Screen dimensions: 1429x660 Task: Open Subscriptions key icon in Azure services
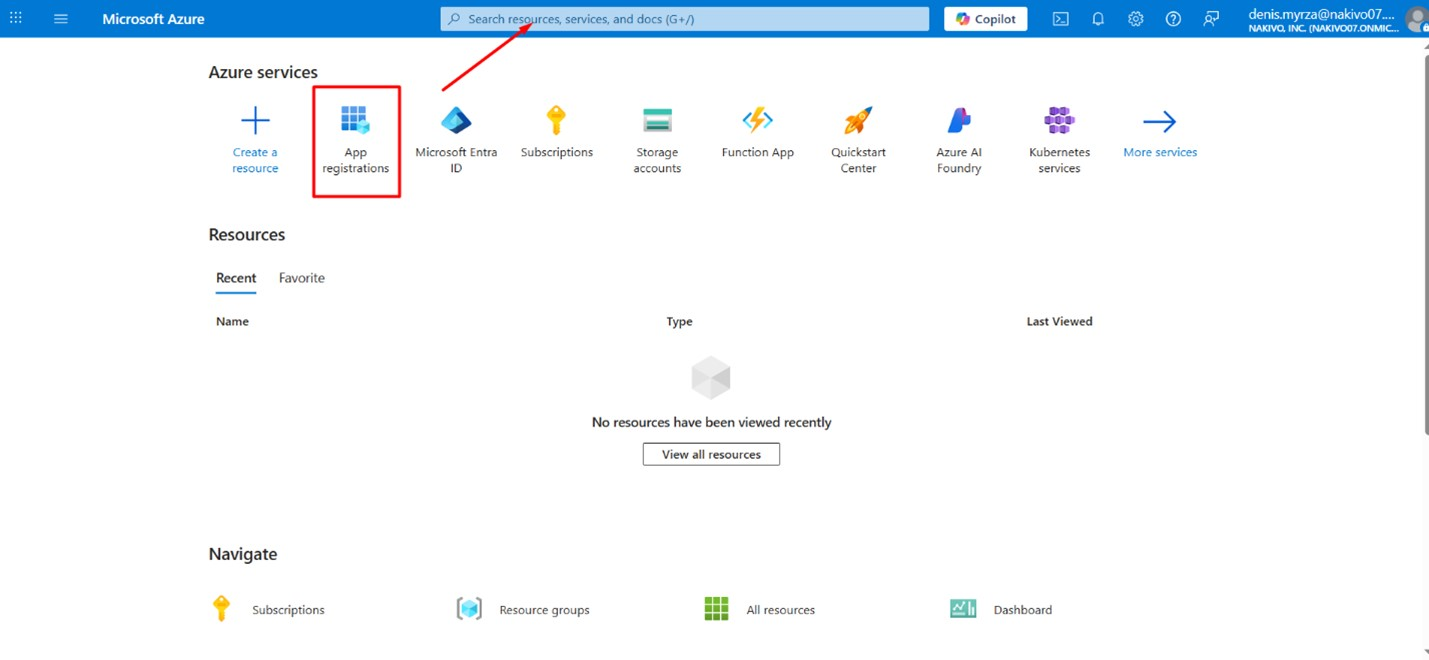tap(556, 122)
